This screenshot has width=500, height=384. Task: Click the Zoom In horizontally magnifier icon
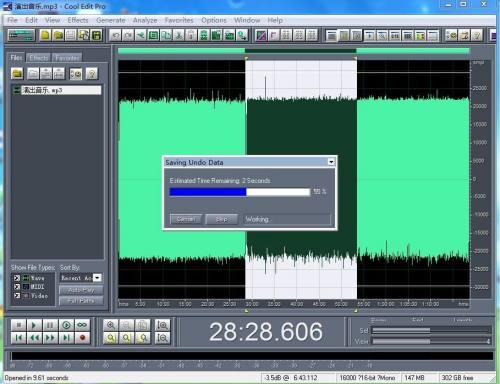click(x=111, y=325)
